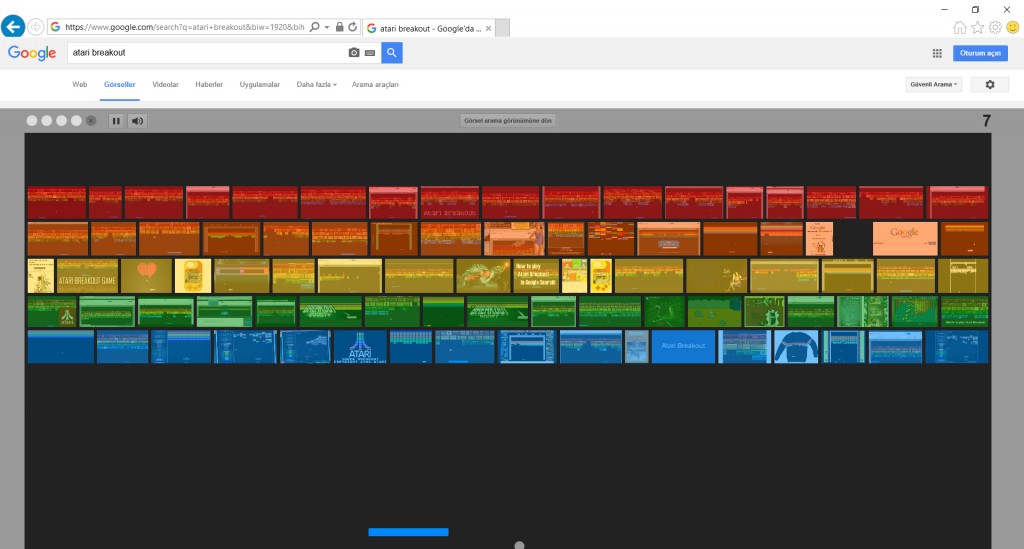Image resolution: width=1024 pixels, height=549 pixels.
Task: Click the Oturum açın sign-in button
Action: 980,54
